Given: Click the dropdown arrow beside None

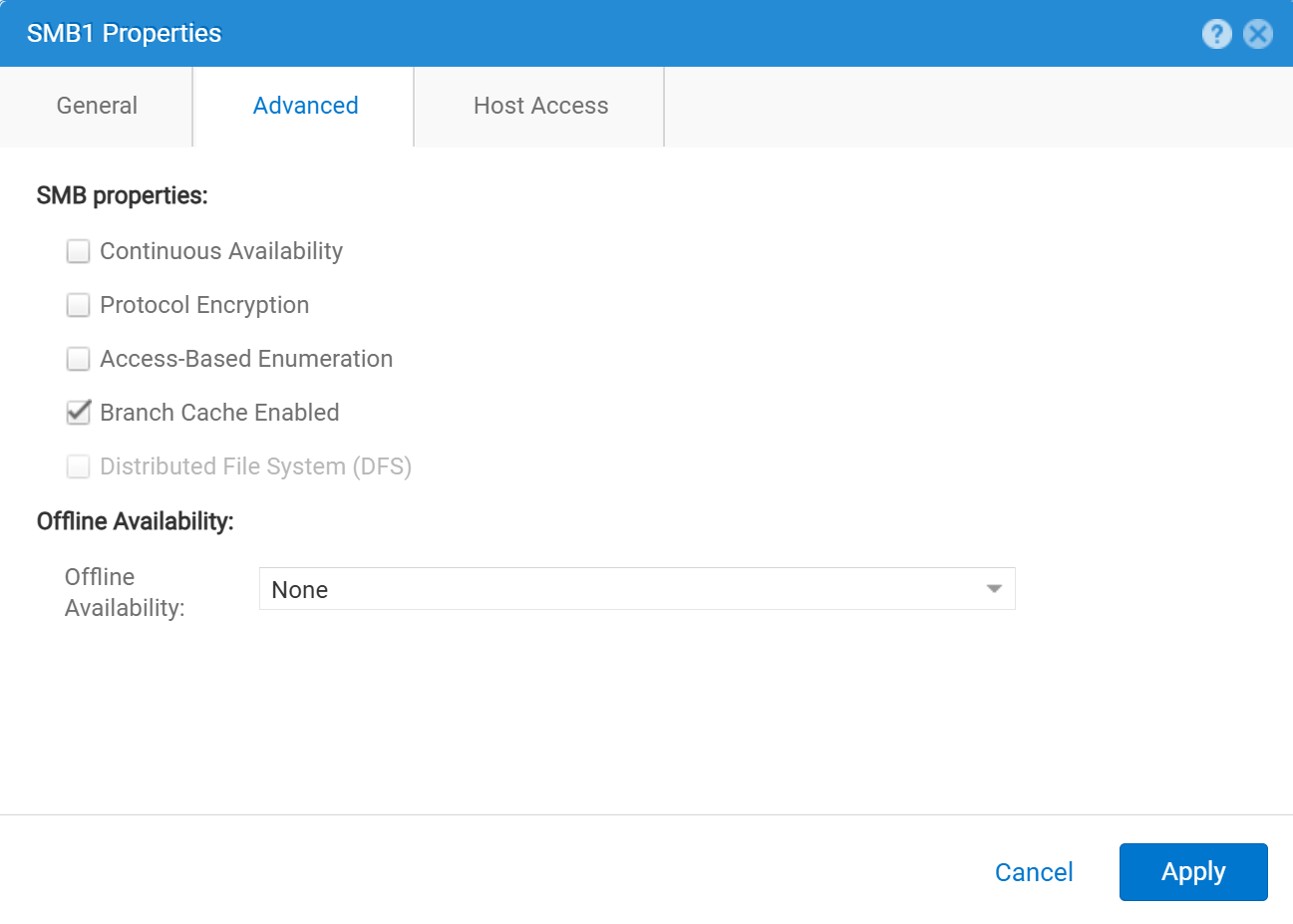Looking at the screenshot, I should (993, 588).
